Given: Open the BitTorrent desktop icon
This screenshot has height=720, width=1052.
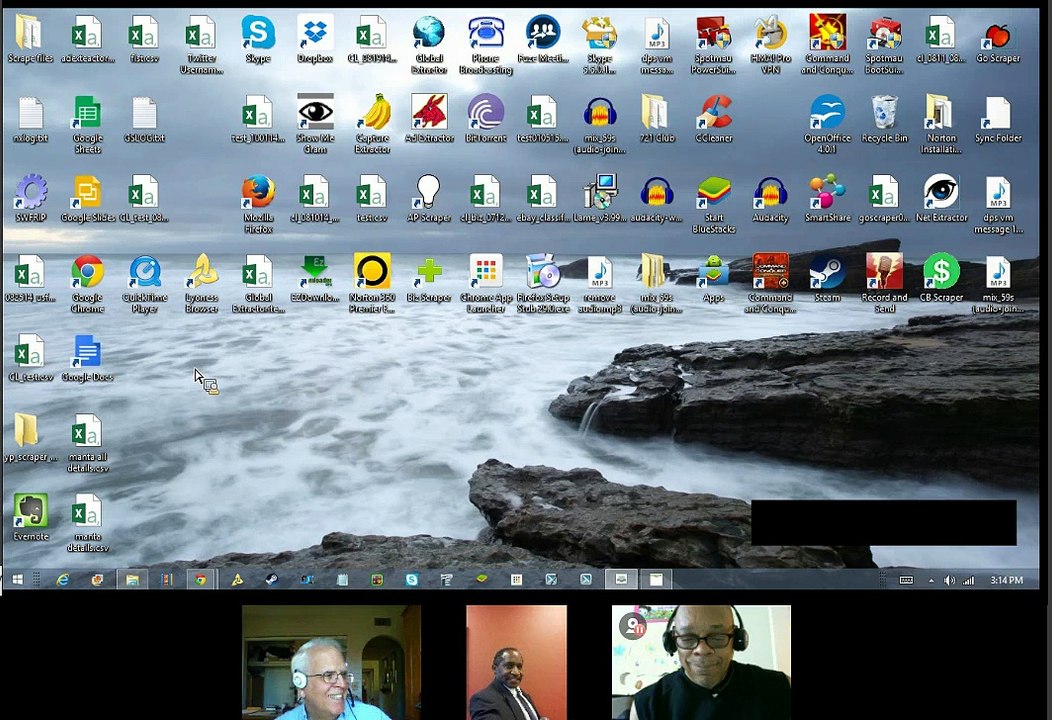Looking at the screenshot, I should point(486,114).
